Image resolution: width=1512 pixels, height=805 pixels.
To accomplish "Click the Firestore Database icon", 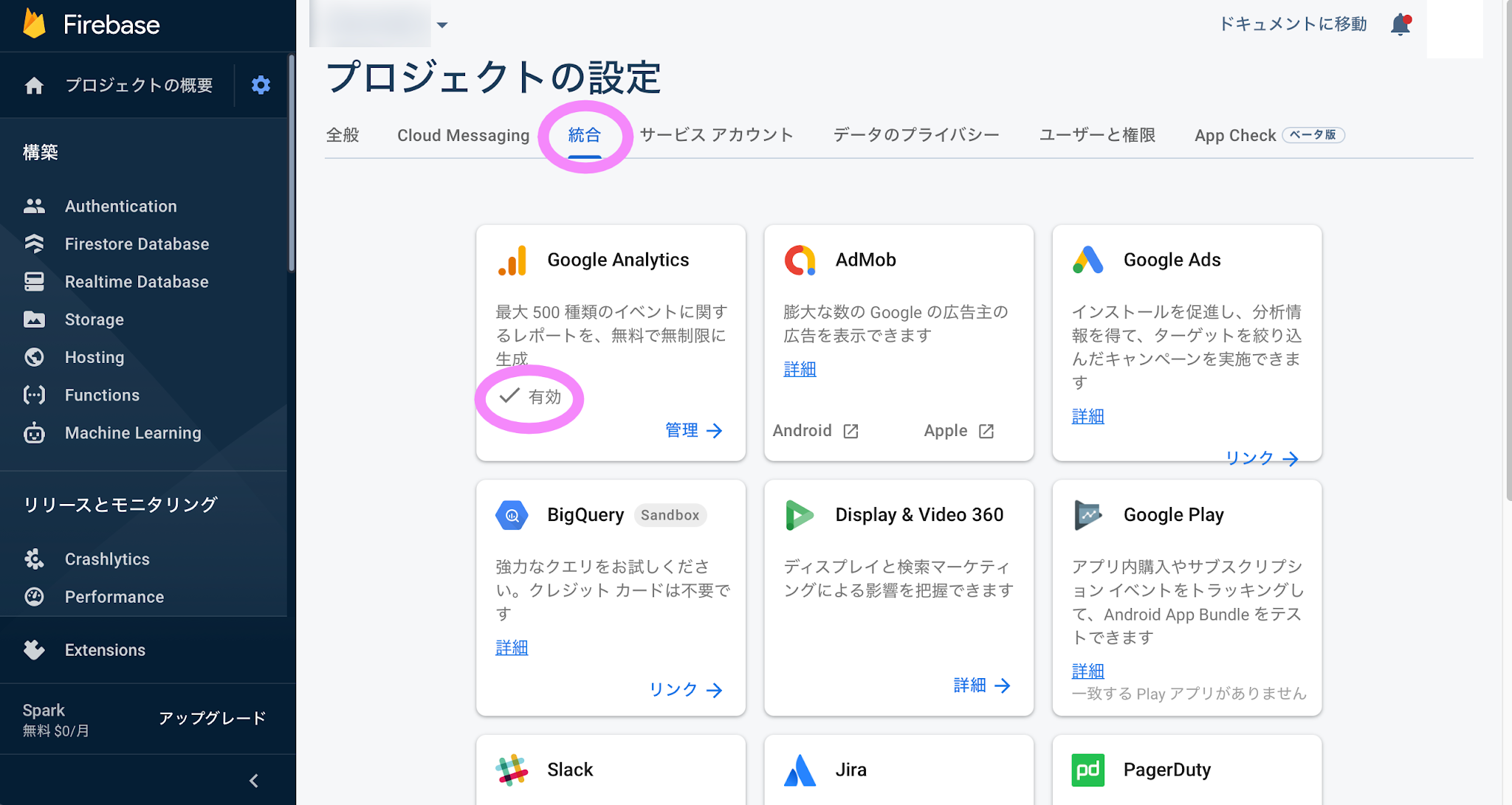I will (x=34, y=243).
